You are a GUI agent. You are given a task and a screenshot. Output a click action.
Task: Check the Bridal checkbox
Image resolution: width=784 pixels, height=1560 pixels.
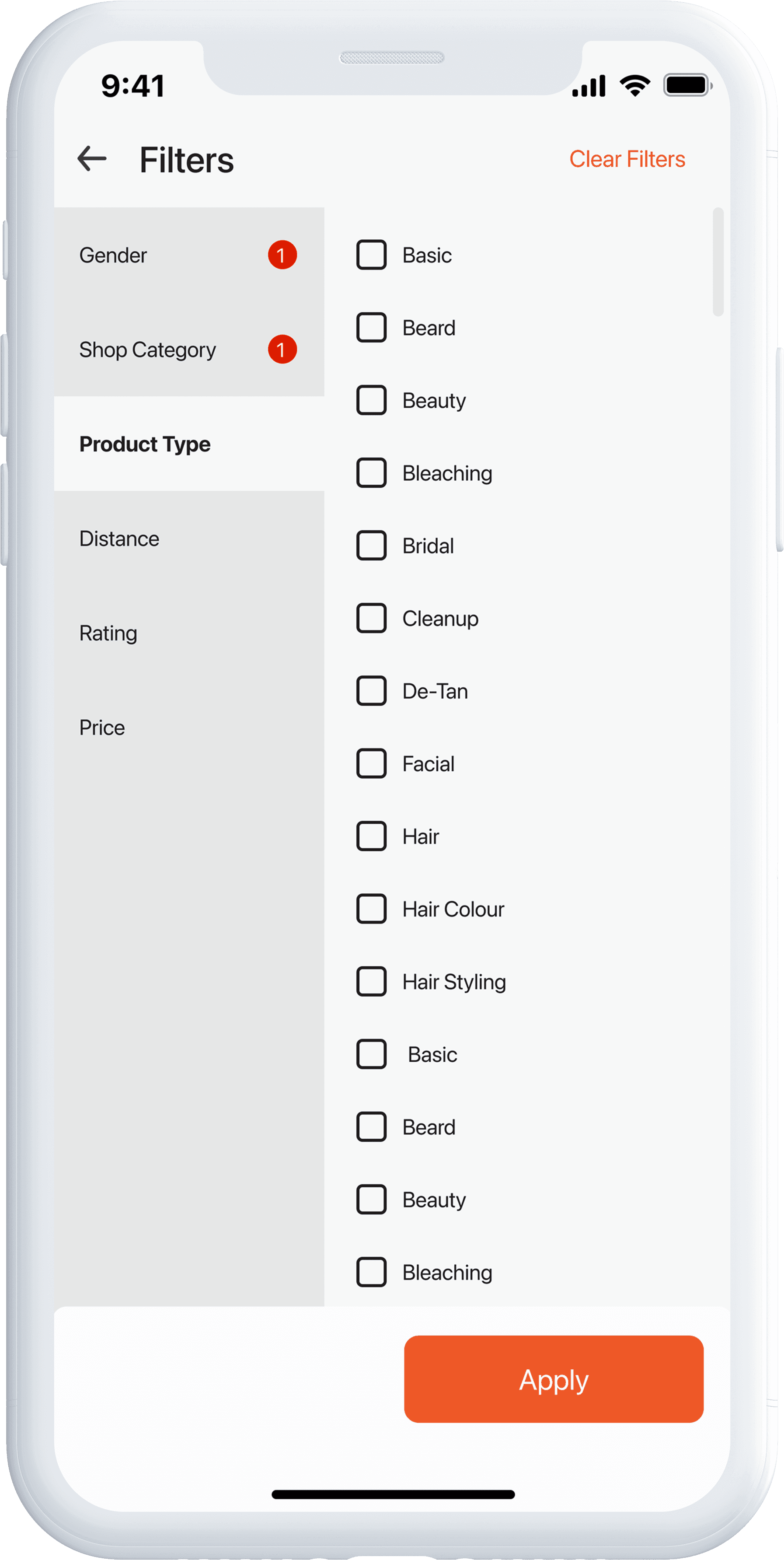pos(371,546)
